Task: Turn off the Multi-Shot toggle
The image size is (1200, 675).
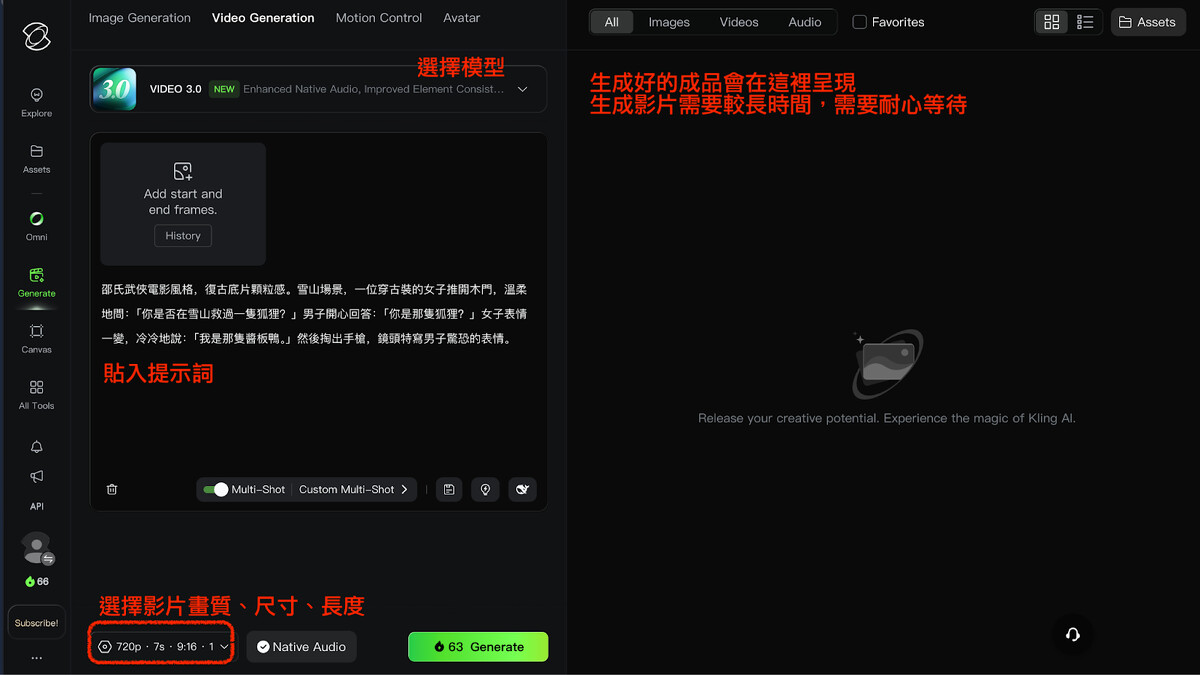Action: (x=215, y=490)
